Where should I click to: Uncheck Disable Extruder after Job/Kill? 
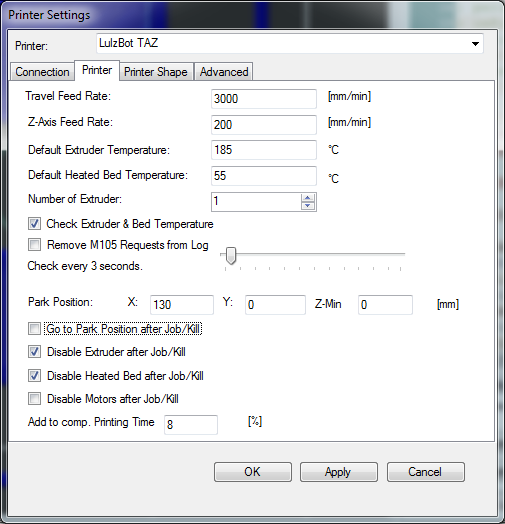click(x=34, y=352)
